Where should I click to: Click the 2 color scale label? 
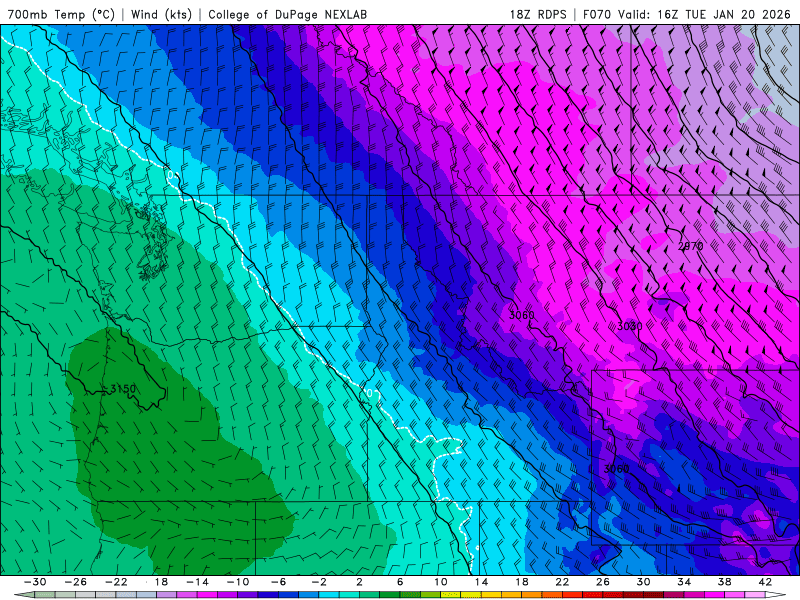click(x=359, y=582)
